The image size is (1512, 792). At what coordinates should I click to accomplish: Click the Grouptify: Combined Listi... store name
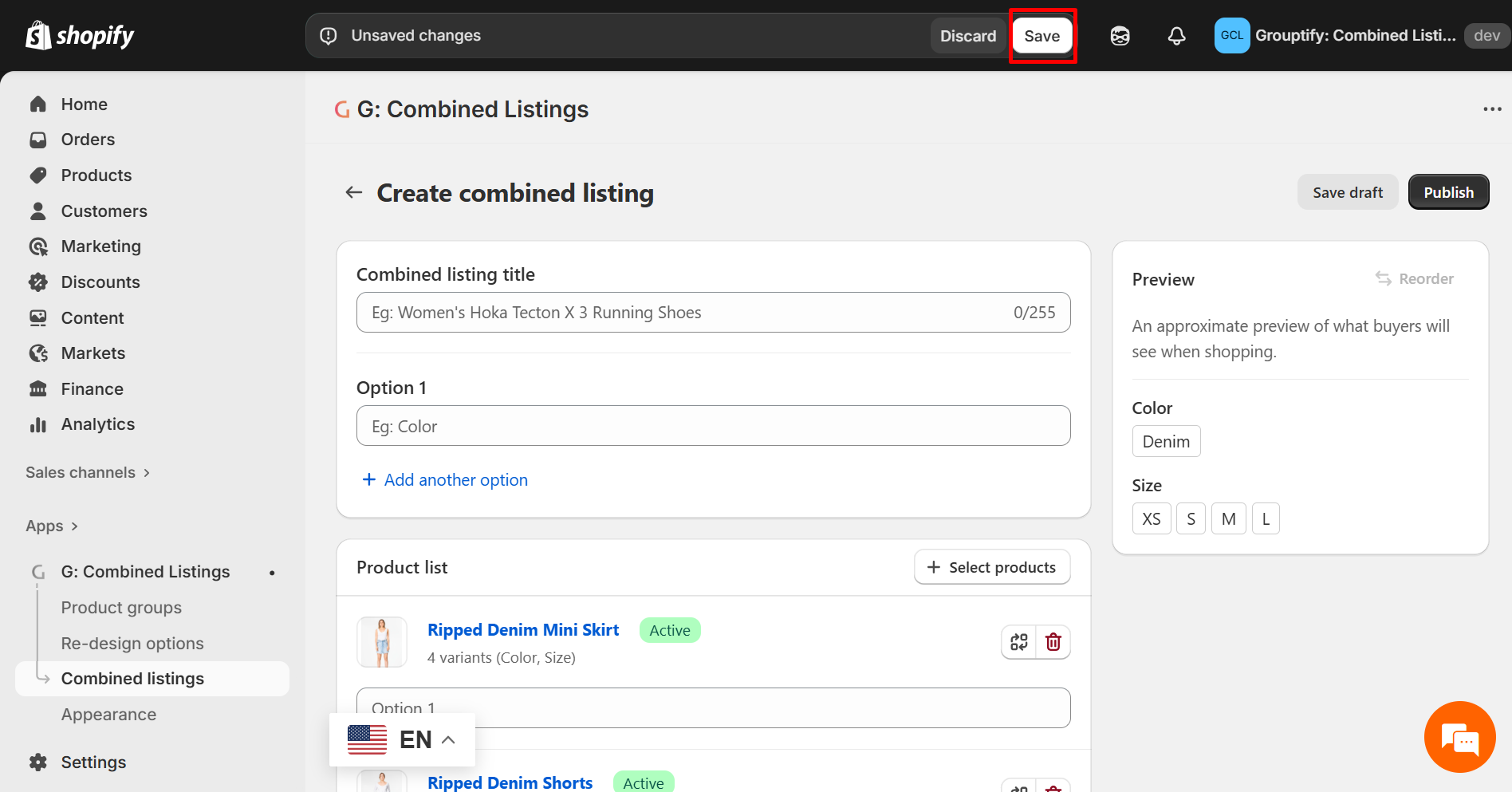(x=1356, y=36)
